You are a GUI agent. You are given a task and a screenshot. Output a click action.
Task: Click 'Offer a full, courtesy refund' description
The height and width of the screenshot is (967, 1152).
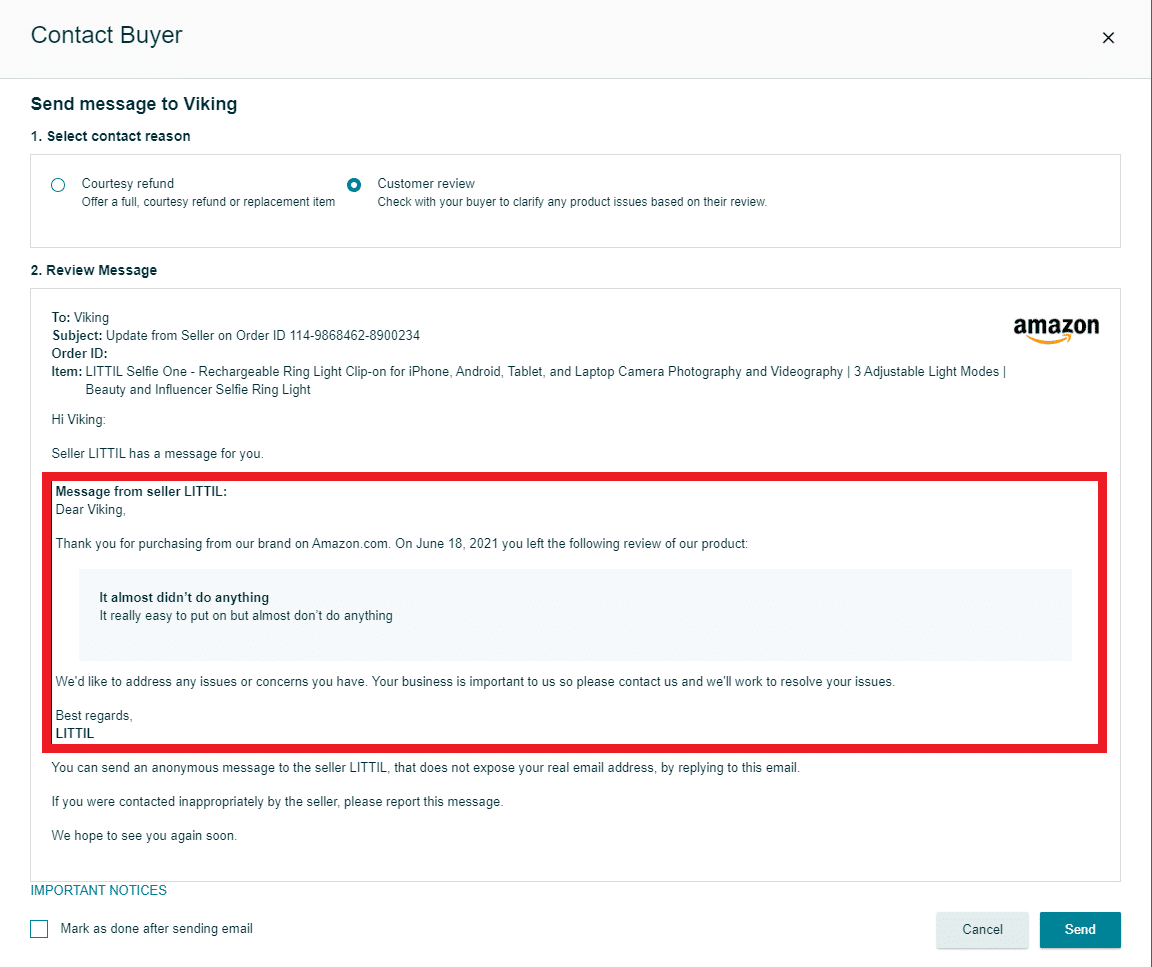[208, 202]
